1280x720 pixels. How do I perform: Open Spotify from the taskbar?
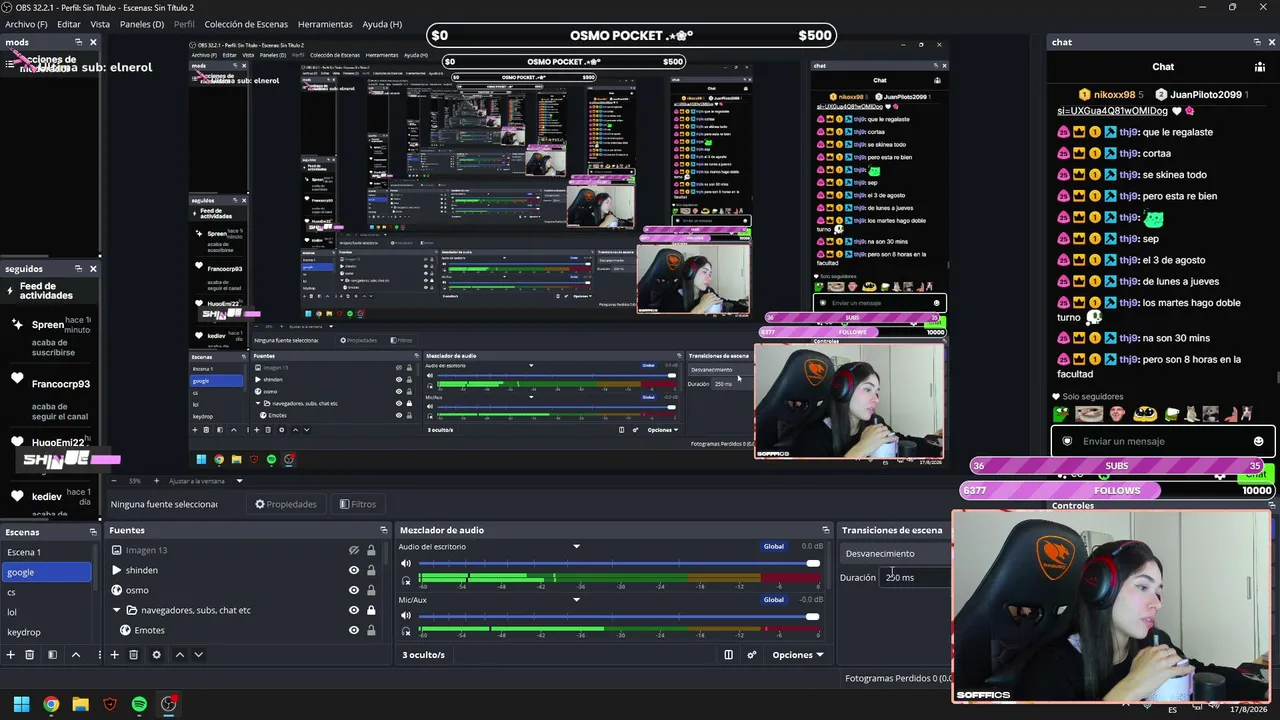click(139, 704)
